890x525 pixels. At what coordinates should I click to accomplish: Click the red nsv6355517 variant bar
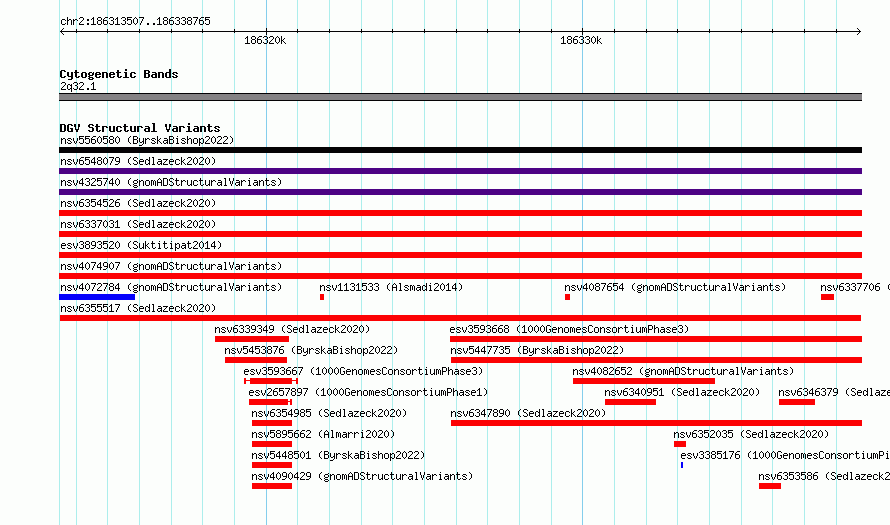point(460,318)
